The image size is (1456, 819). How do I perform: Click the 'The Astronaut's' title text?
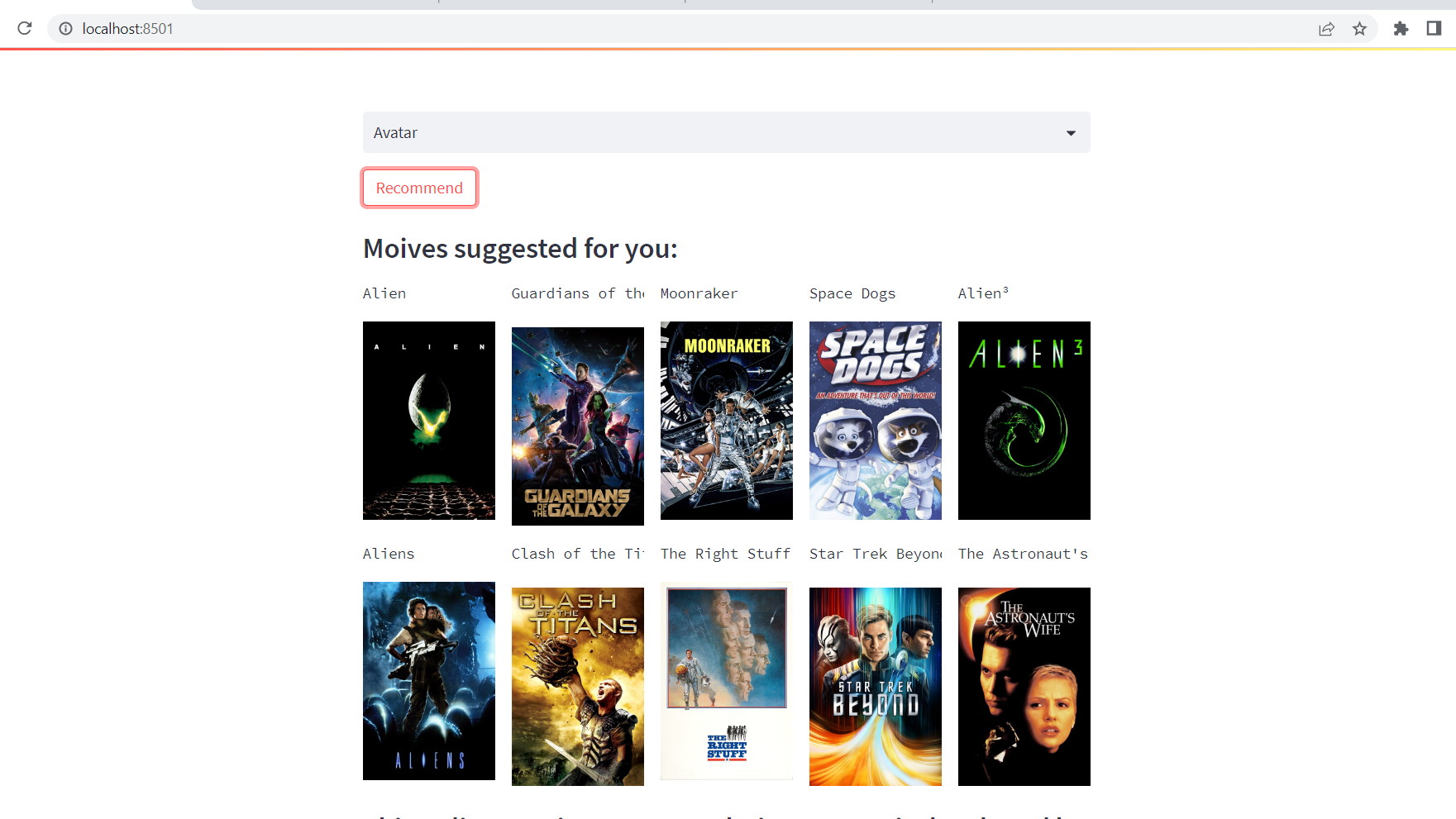click(x=1024, y=554)
